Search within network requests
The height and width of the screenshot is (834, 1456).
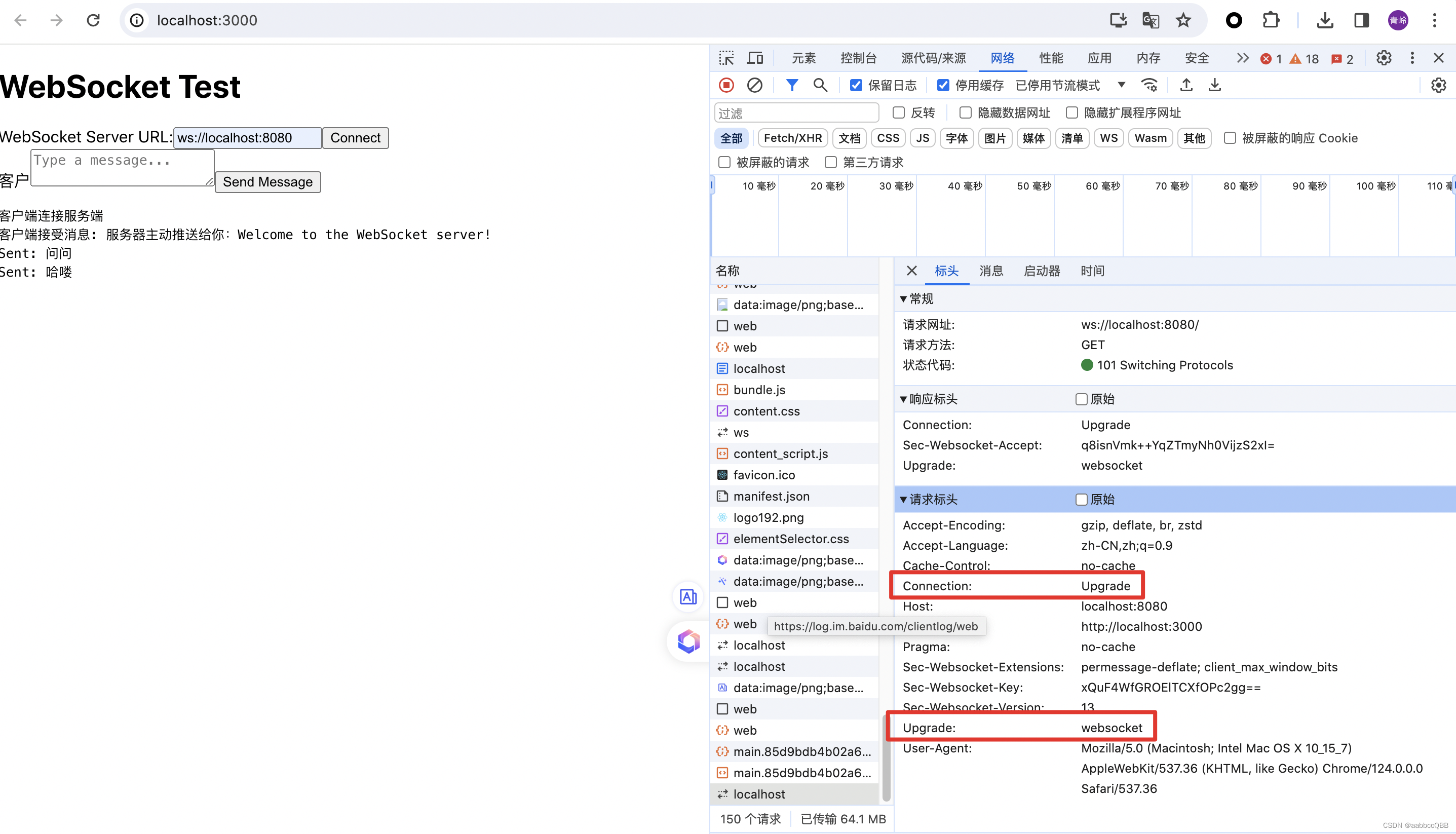pos(821,85)
